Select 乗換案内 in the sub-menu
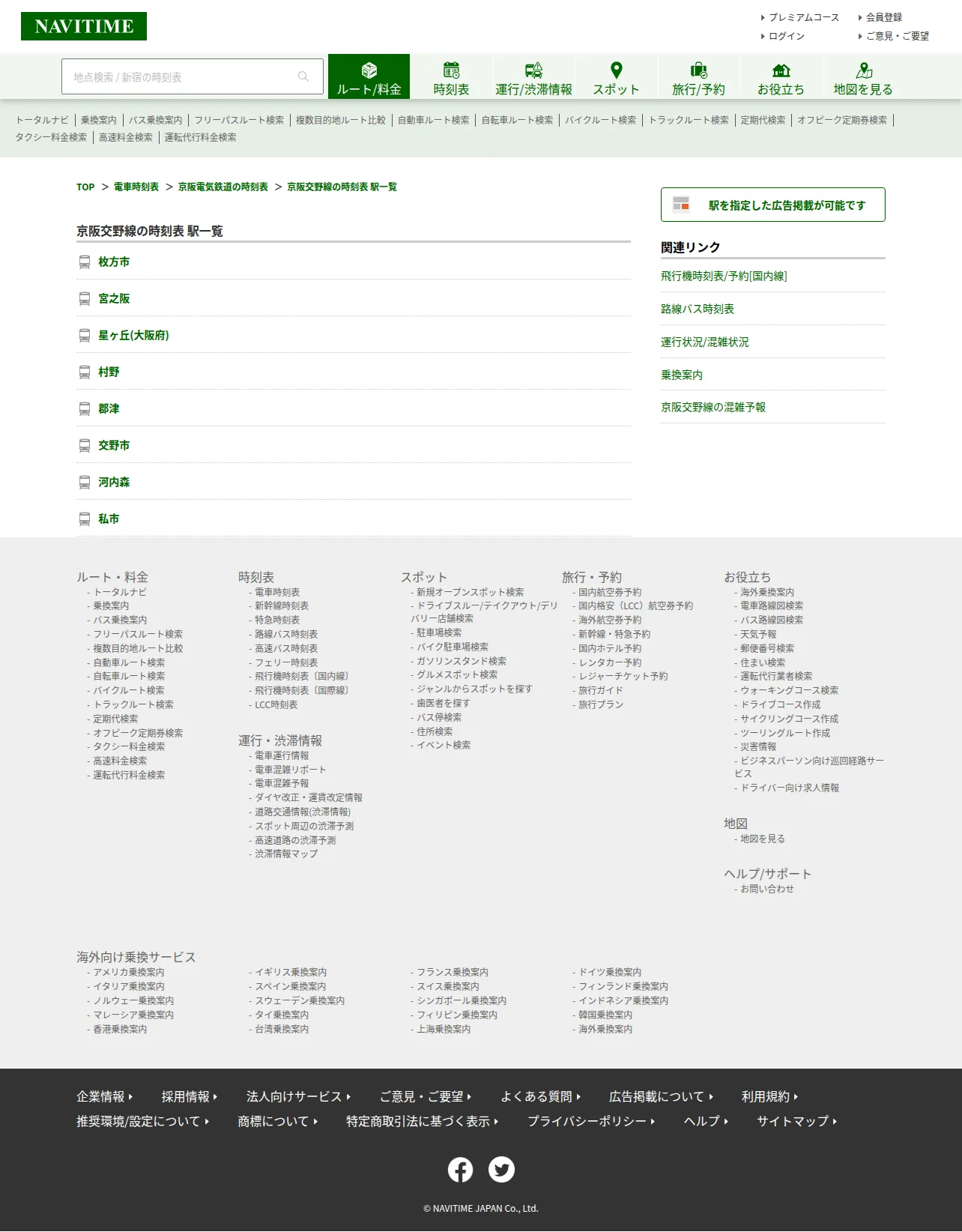 tap(99, 120)
